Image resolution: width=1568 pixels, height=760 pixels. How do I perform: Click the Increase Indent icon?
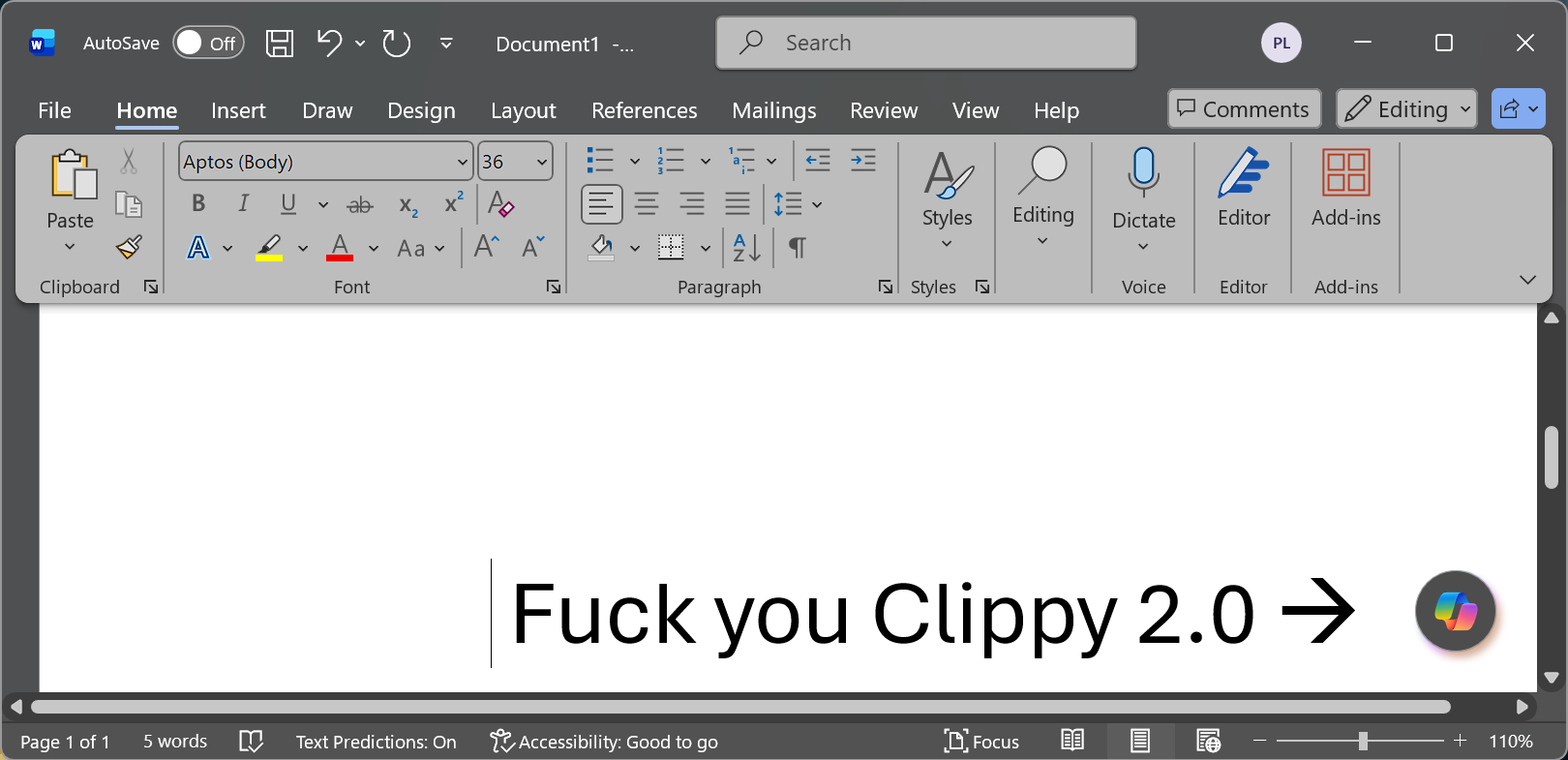tap(862, 161)
